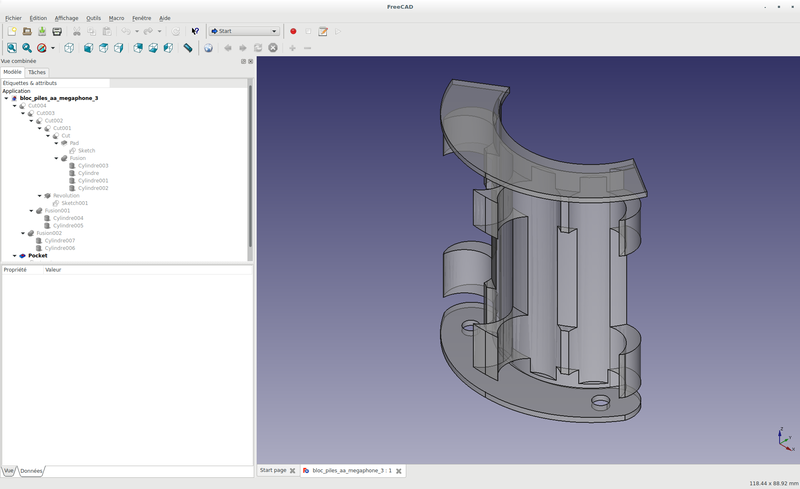
Task: Open the Affichage menu
Action: point(66,18)
